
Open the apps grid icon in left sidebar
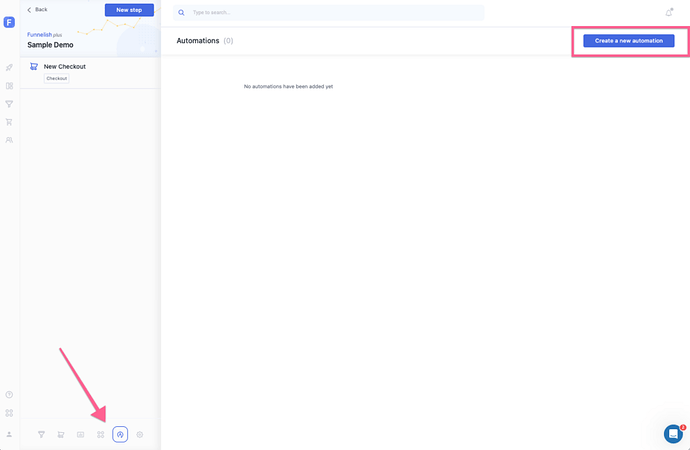coord(9,413)
